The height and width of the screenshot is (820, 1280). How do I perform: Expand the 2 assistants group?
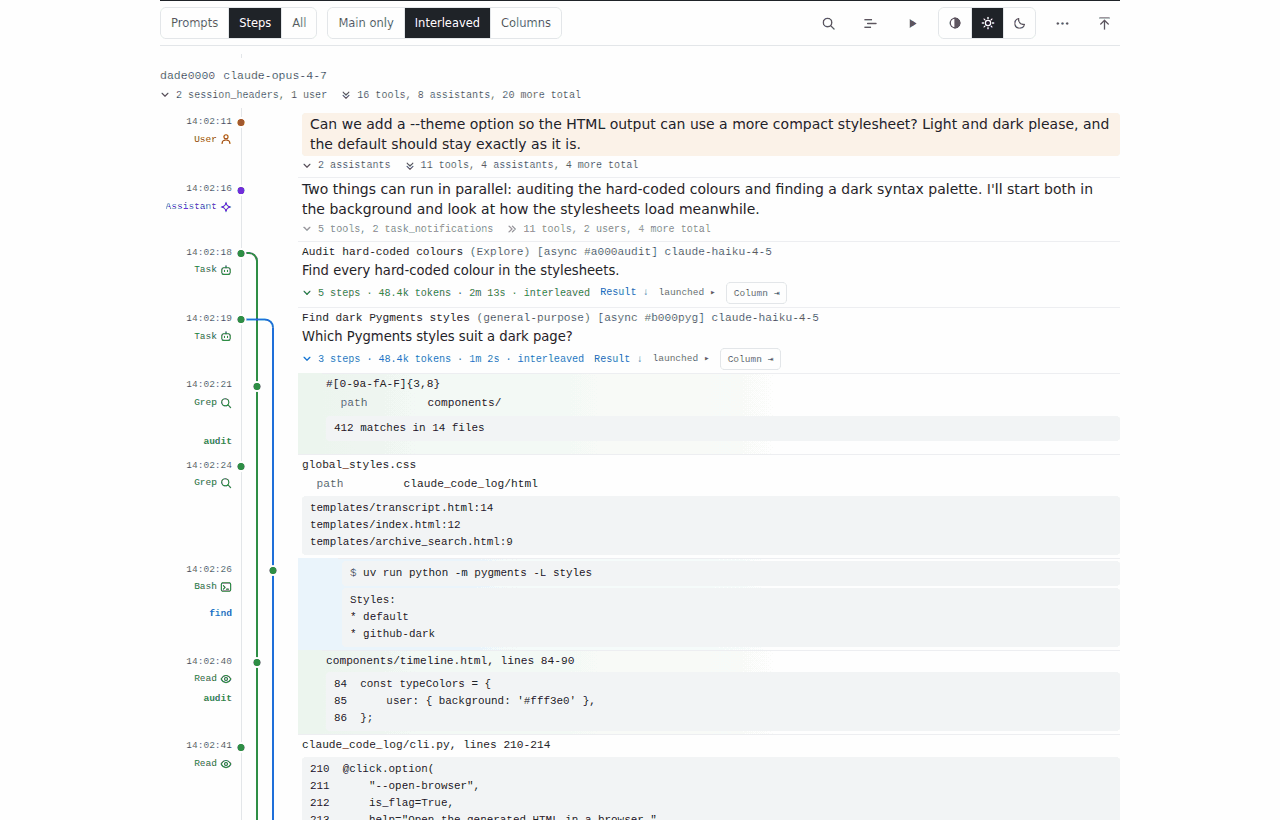click(x=346, y=165)
